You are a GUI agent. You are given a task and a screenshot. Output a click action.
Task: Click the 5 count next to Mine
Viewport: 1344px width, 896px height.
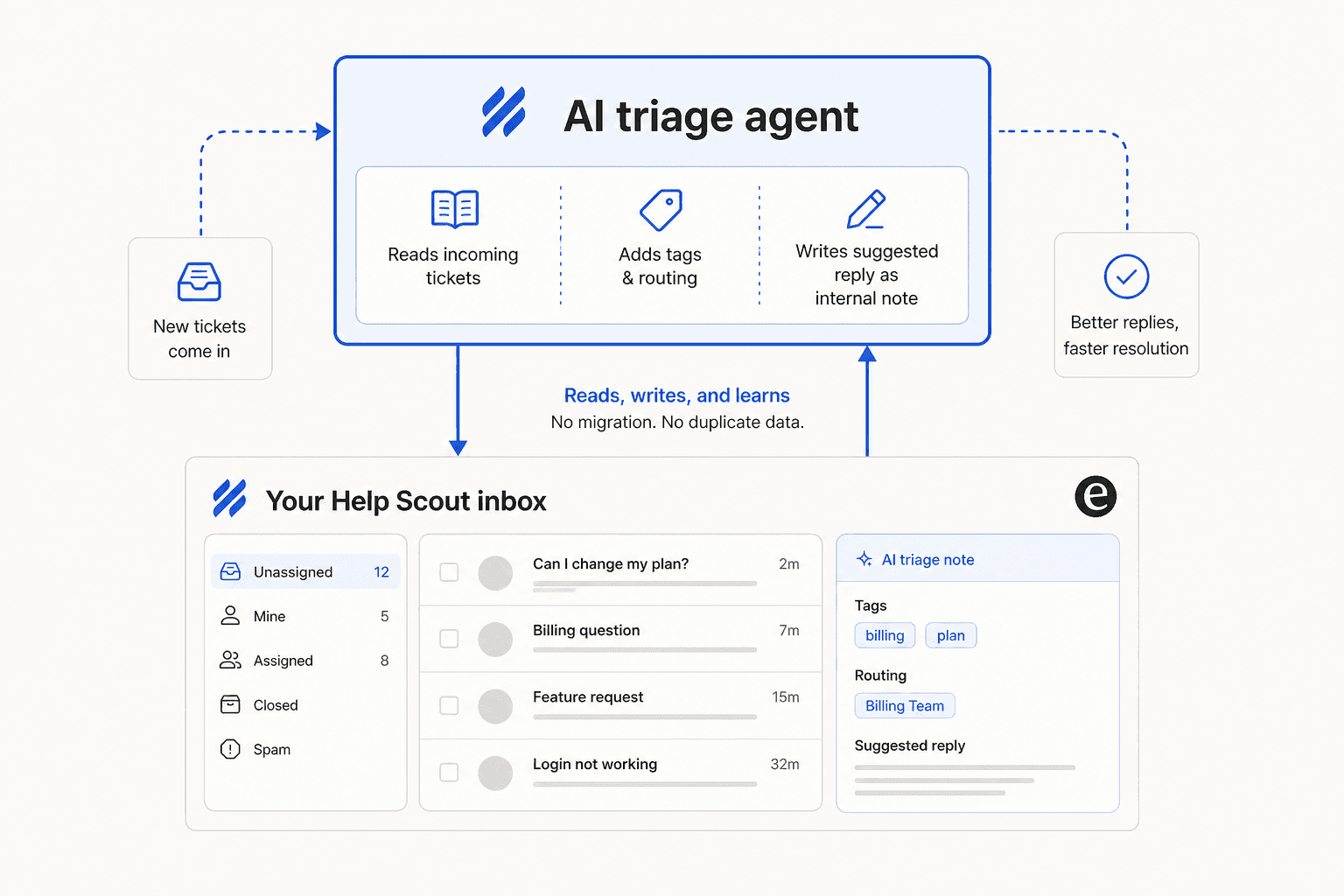coord(385,616)
